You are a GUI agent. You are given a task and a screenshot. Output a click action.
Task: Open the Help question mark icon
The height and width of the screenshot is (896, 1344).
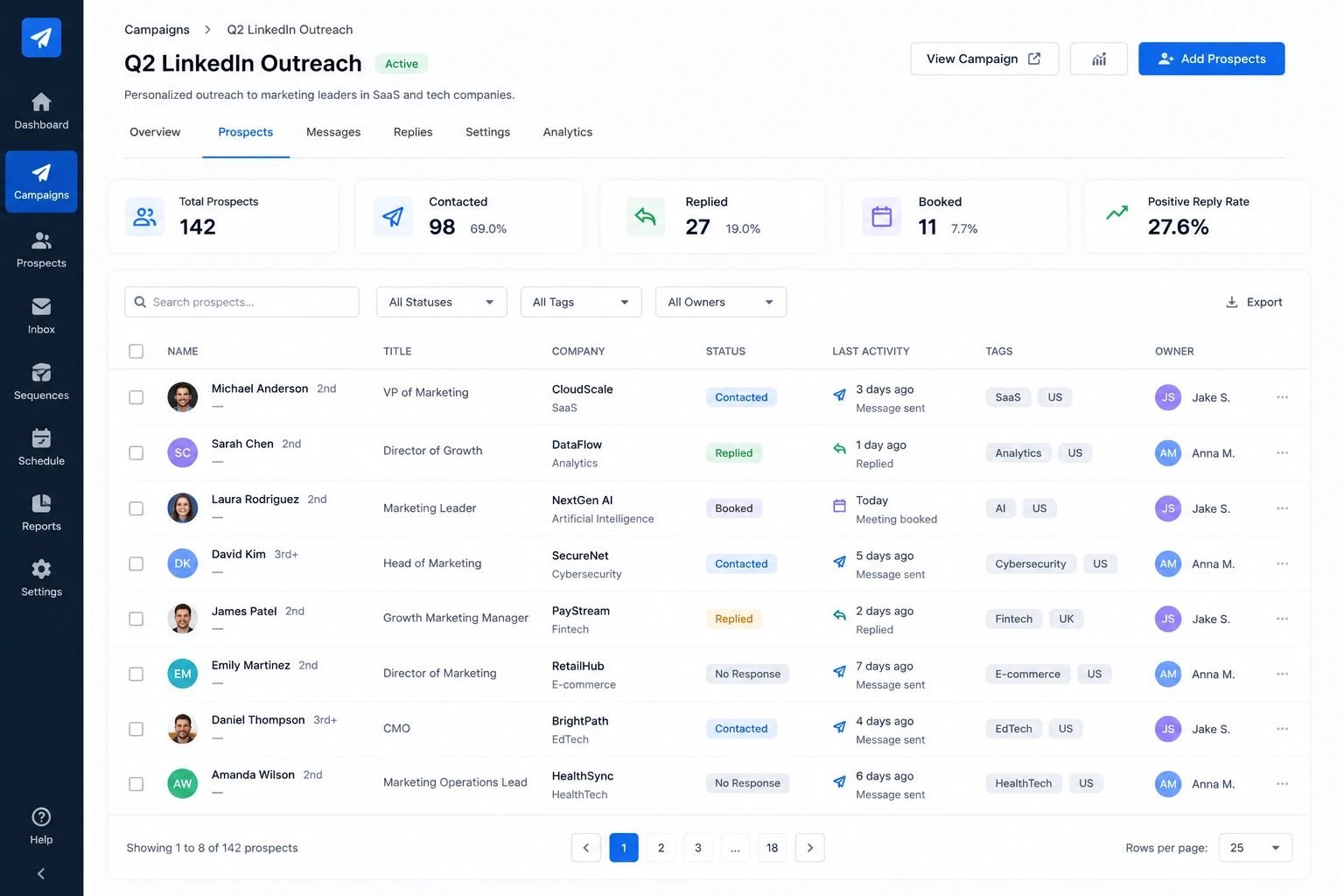click(41, 817)
